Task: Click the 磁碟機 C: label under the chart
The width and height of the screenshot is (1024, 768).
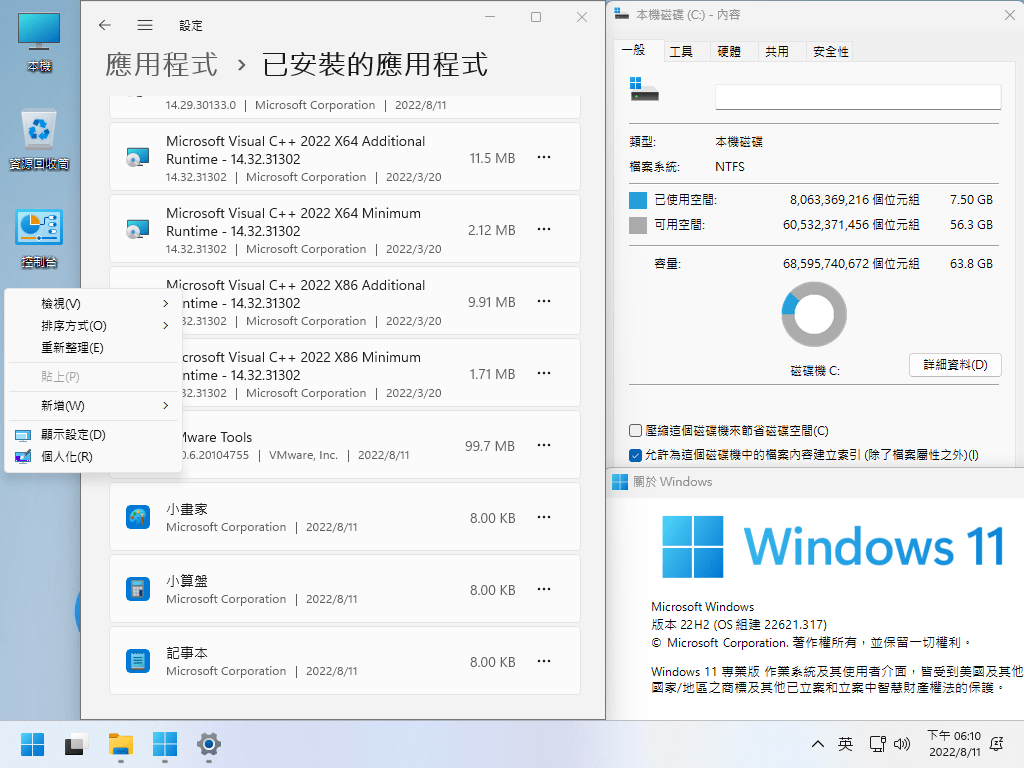Action: [814, 370]
